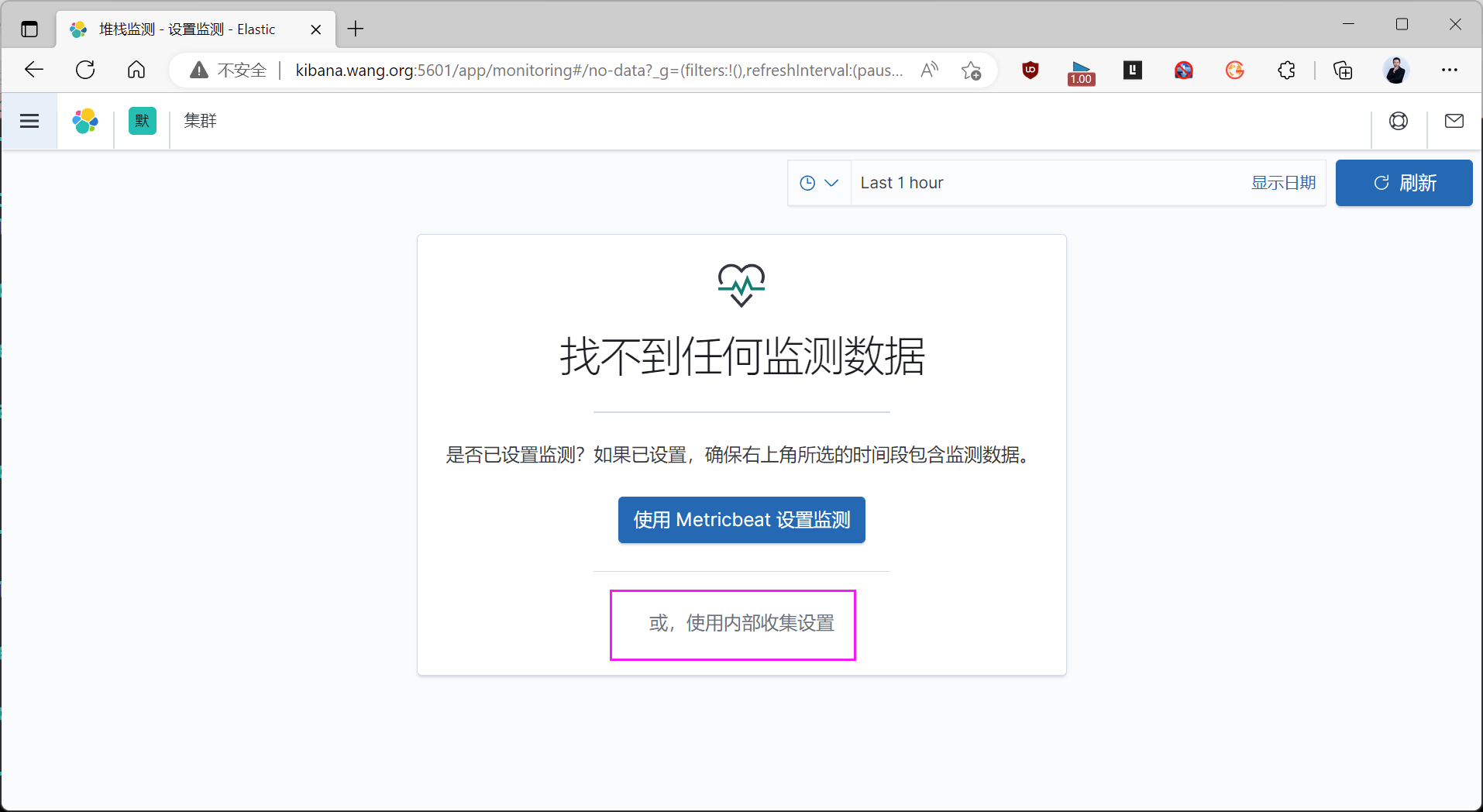Click the read aloud icon in address bar
Screen dimensions: 1483x812
(x=930, y=71)
